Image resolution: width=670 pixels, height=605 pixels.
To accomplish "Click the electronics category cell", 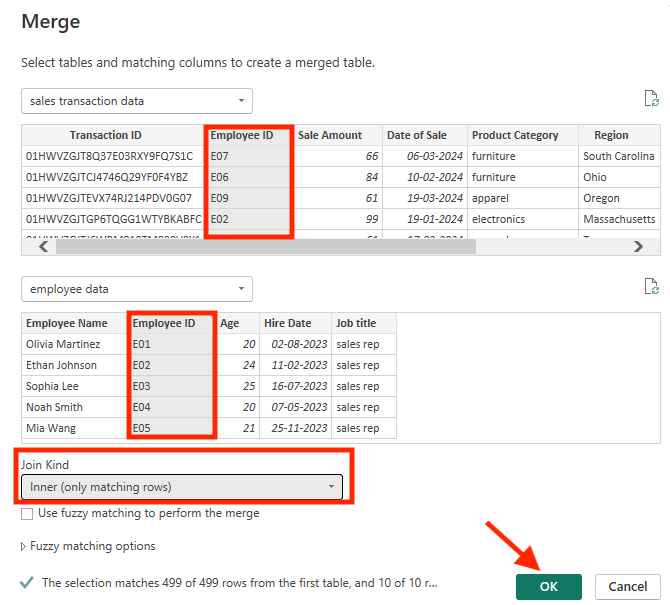I will point(523,219).
